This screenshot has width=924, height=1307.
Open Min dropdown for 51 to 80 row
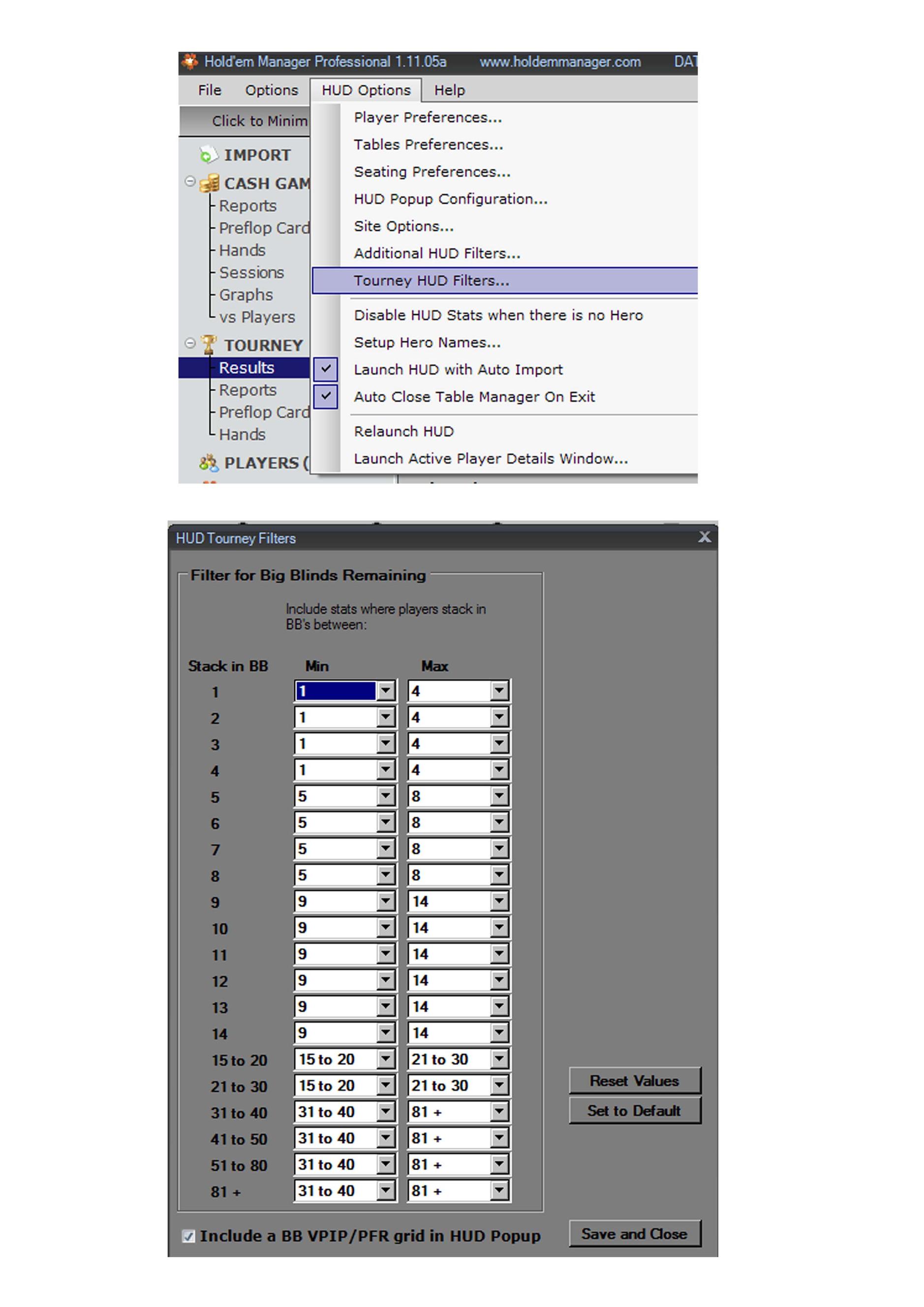click(385, 1164)
